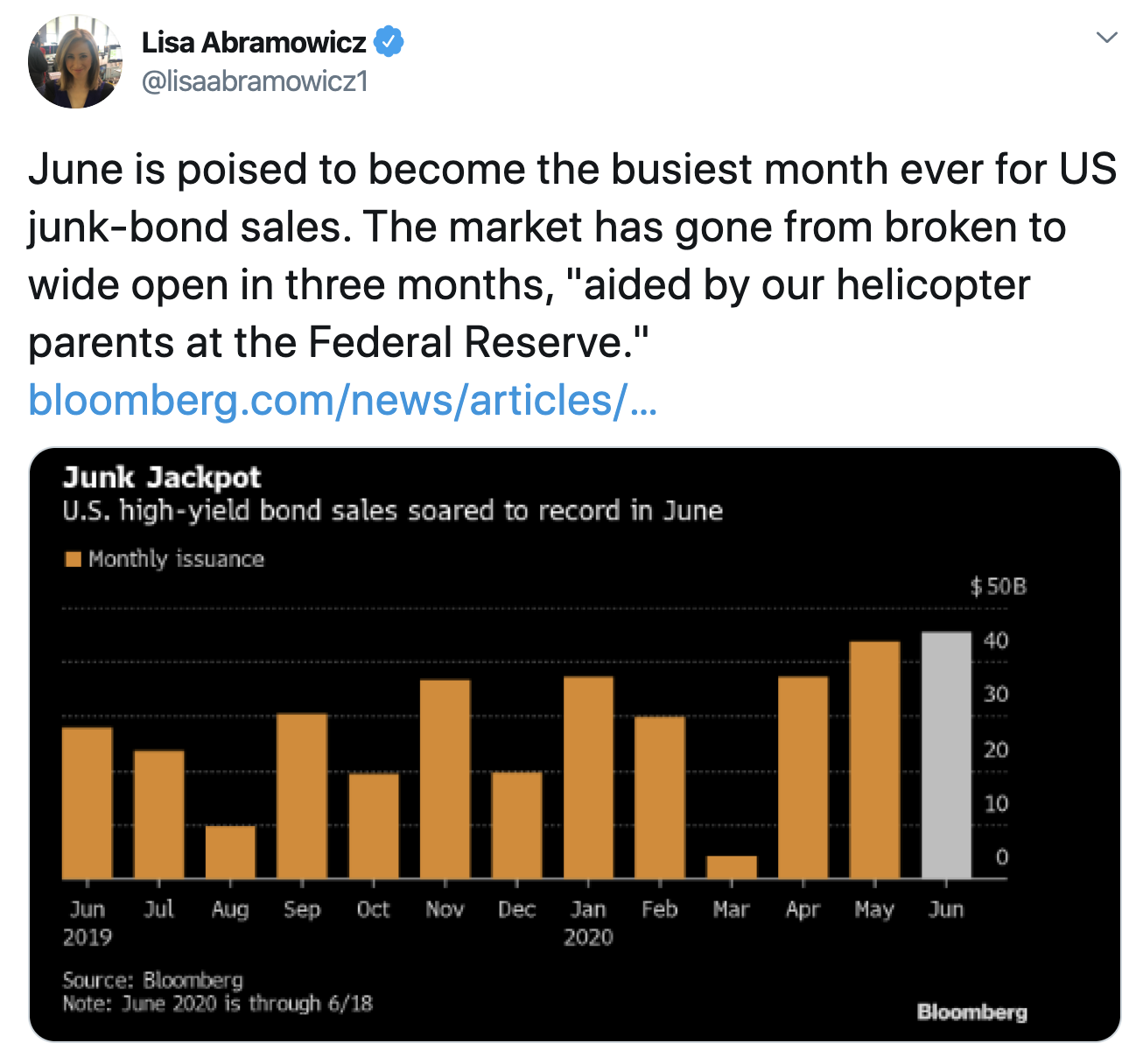Click the Bloomberg logo in chart corner

point(971,1012)
